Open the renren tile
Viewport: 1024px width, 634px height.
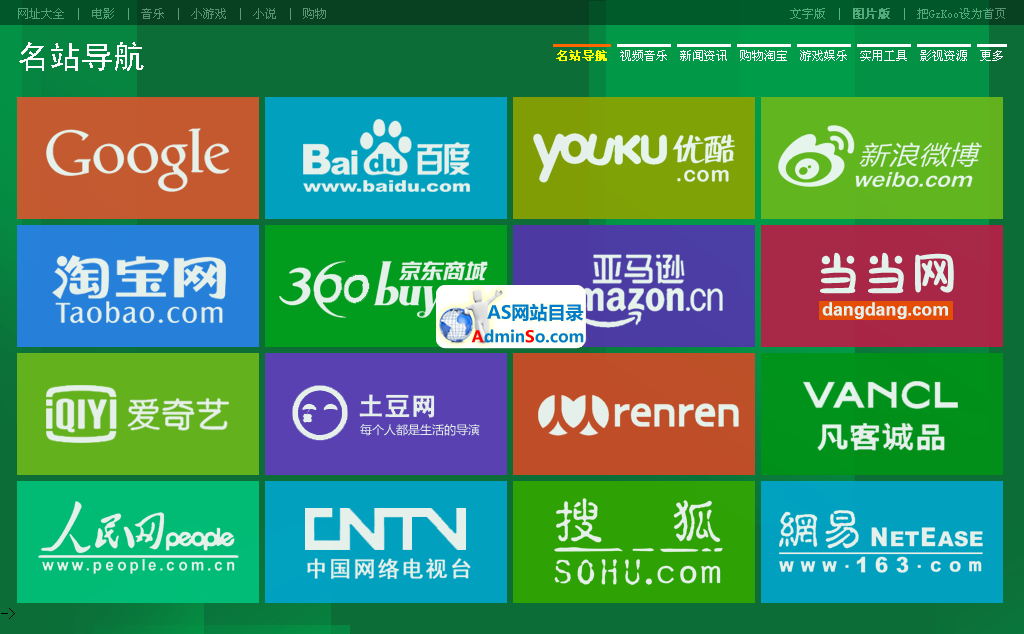click(x=633, y=414)
